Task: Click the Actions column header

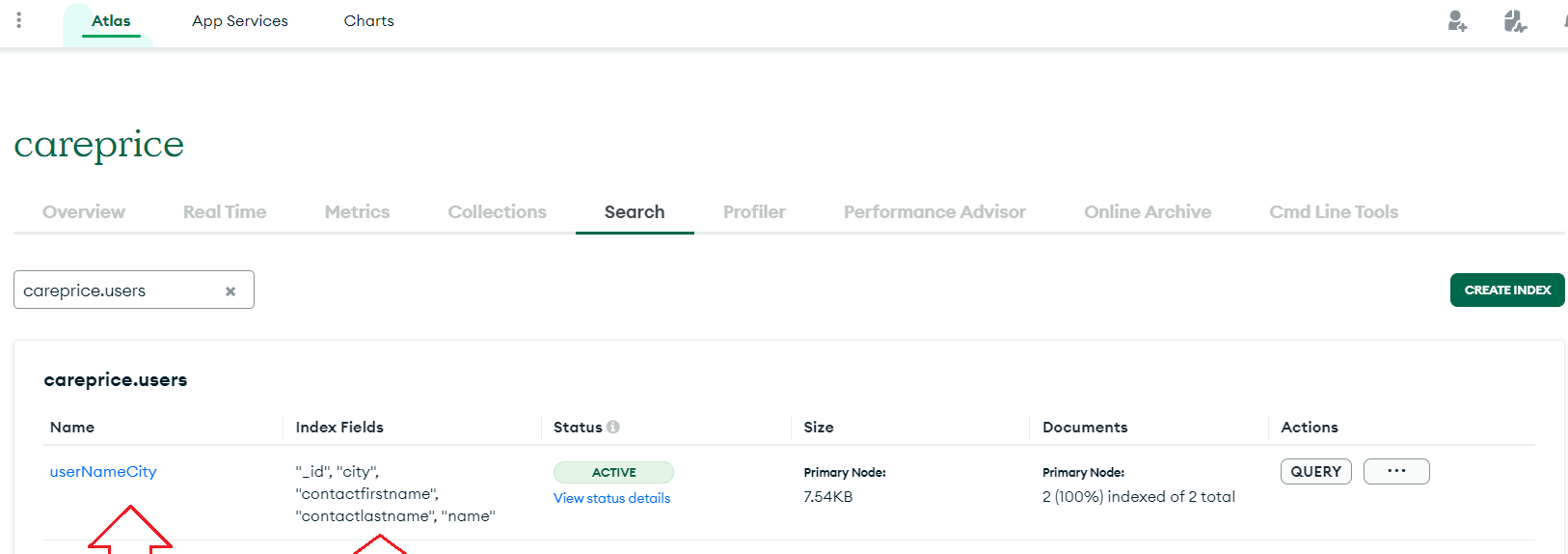Action: coord(1310,428)
